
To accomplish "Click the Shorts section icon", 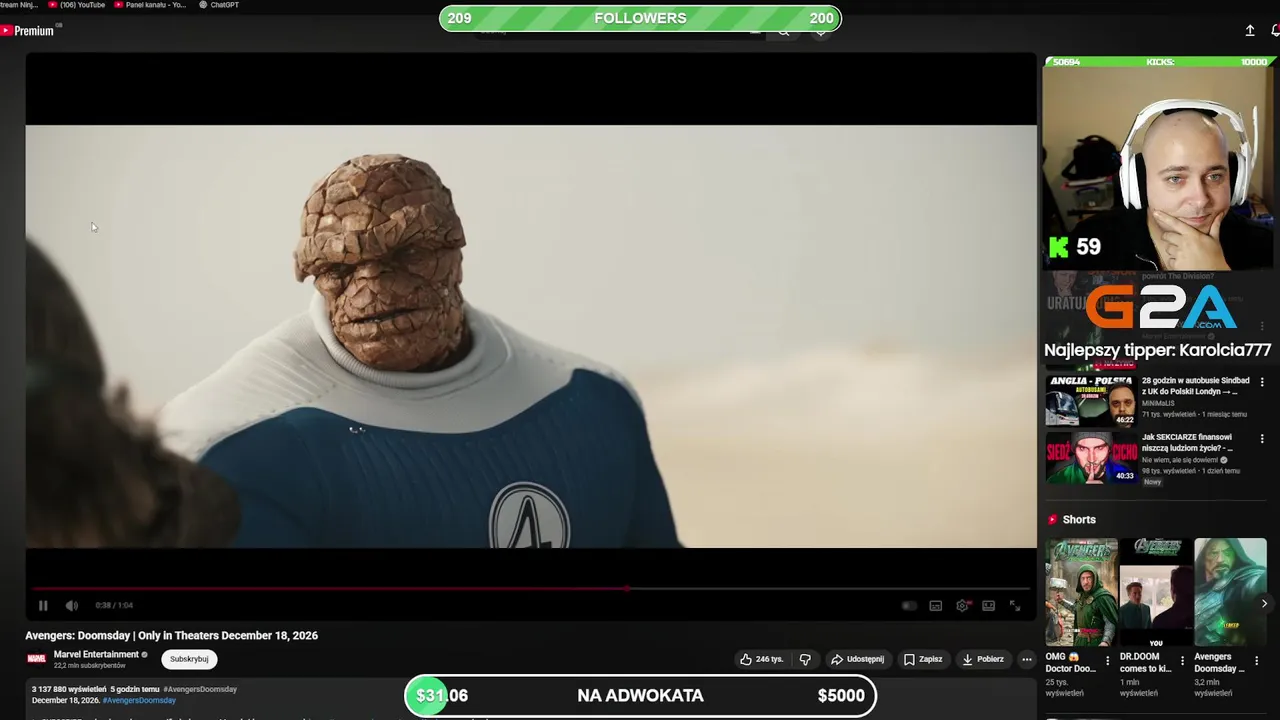I will (1052, 520).
